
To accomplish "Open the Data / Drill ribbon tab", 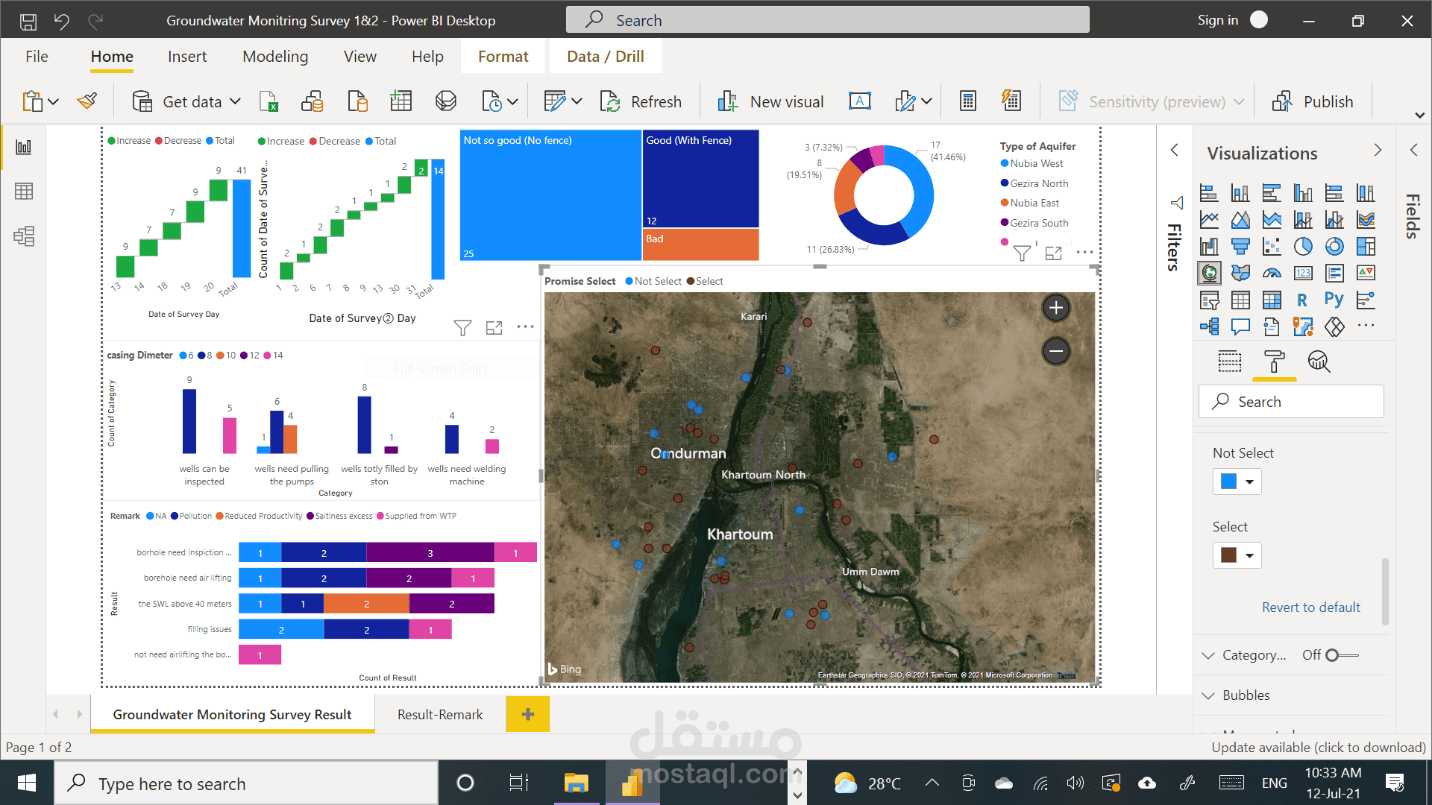I will [605, 56].
